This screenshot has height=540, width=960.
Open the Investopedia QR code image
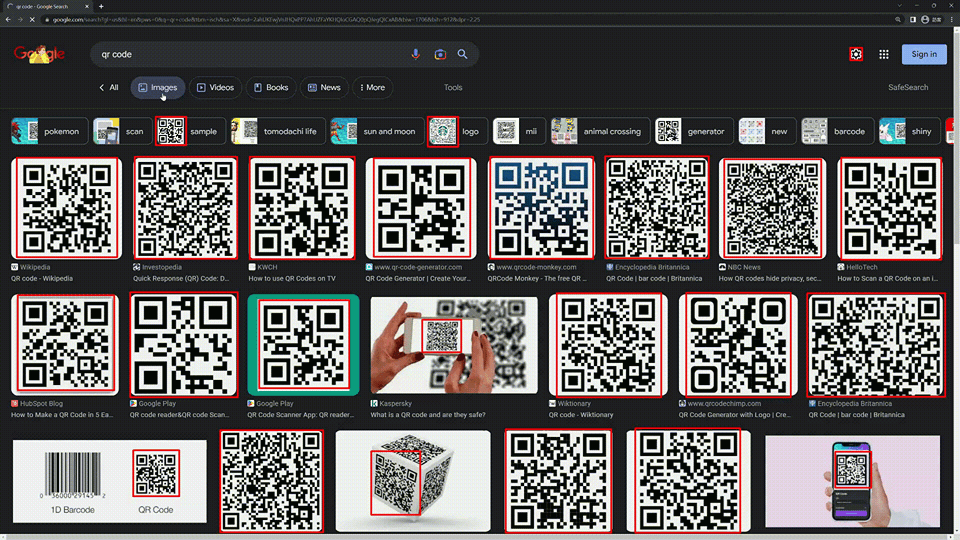[186, 208]
